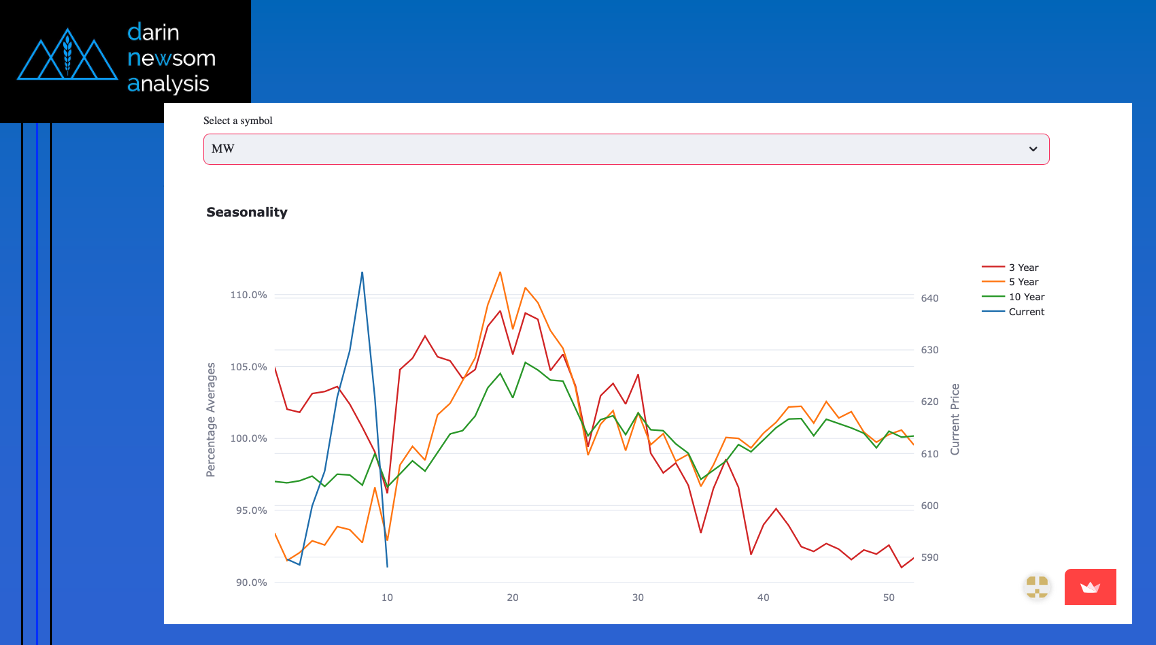Click the x-axis tick labeled 50
This screenshot has width=1156, height=645.
(889, 598)
